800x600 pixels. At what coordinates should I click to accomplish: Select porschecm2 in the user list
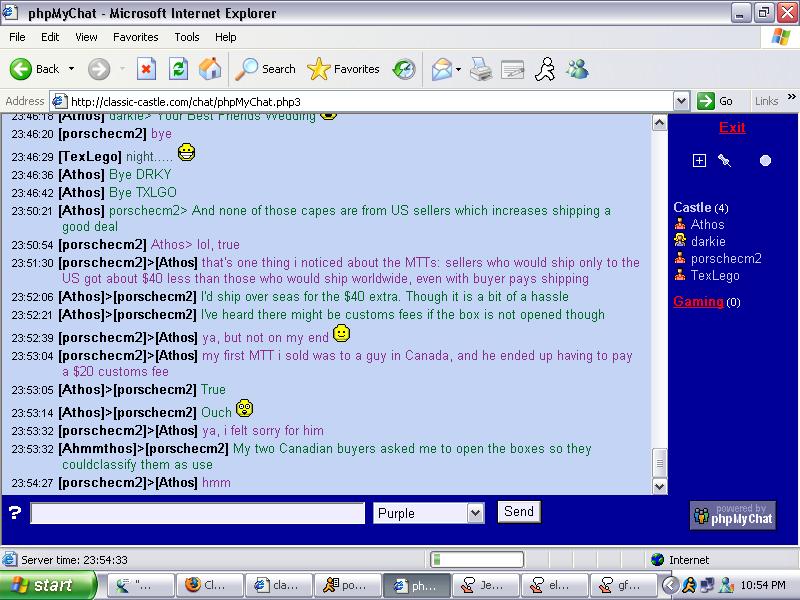726,258
